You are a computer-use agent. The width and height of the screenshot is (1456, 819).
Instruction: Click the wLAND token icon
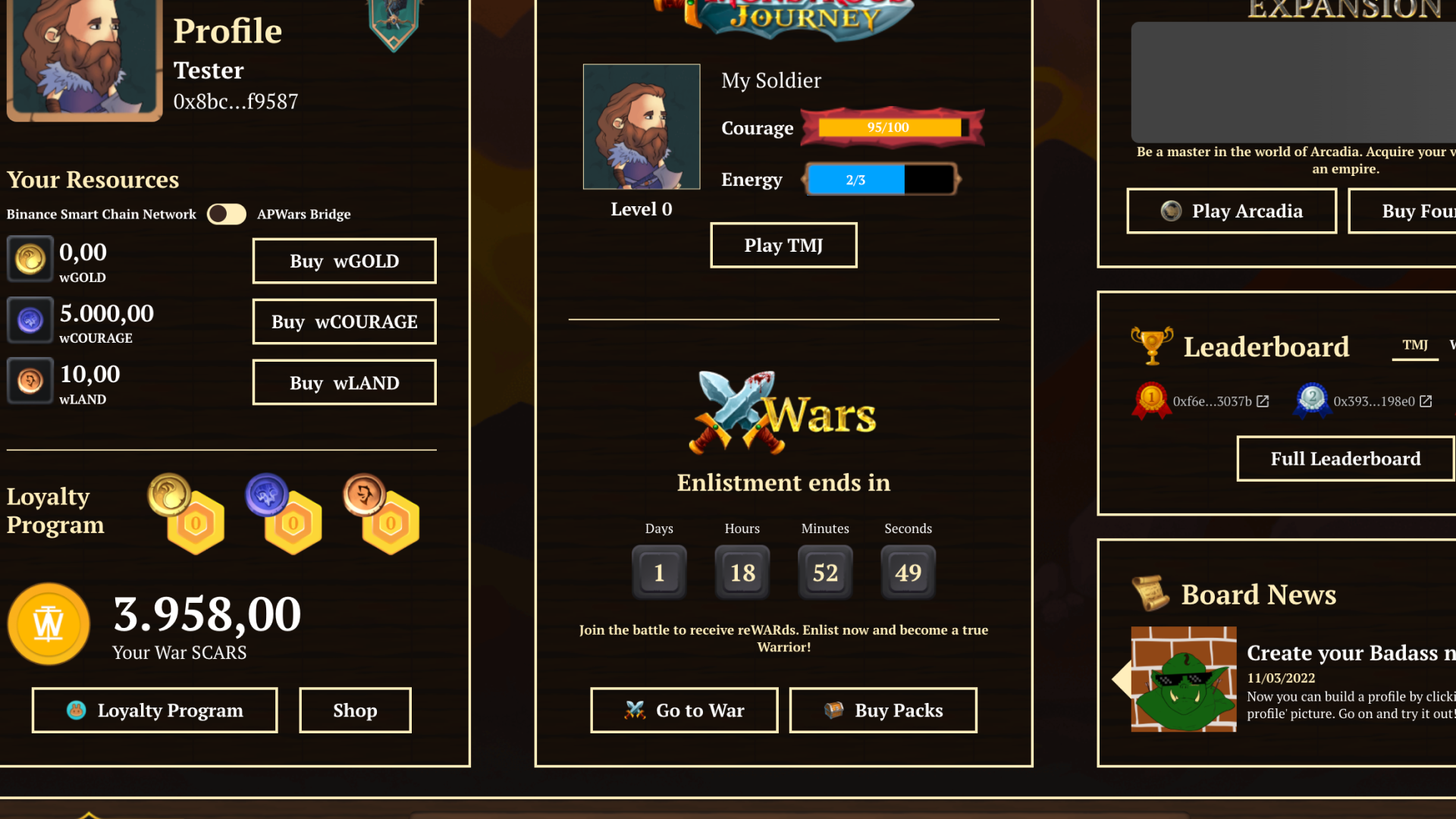click(30, 381)
